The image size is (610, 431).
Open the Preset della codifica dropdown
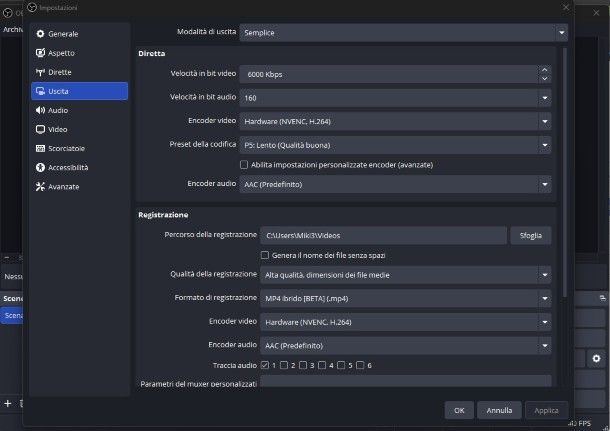(x=404, y=145)
